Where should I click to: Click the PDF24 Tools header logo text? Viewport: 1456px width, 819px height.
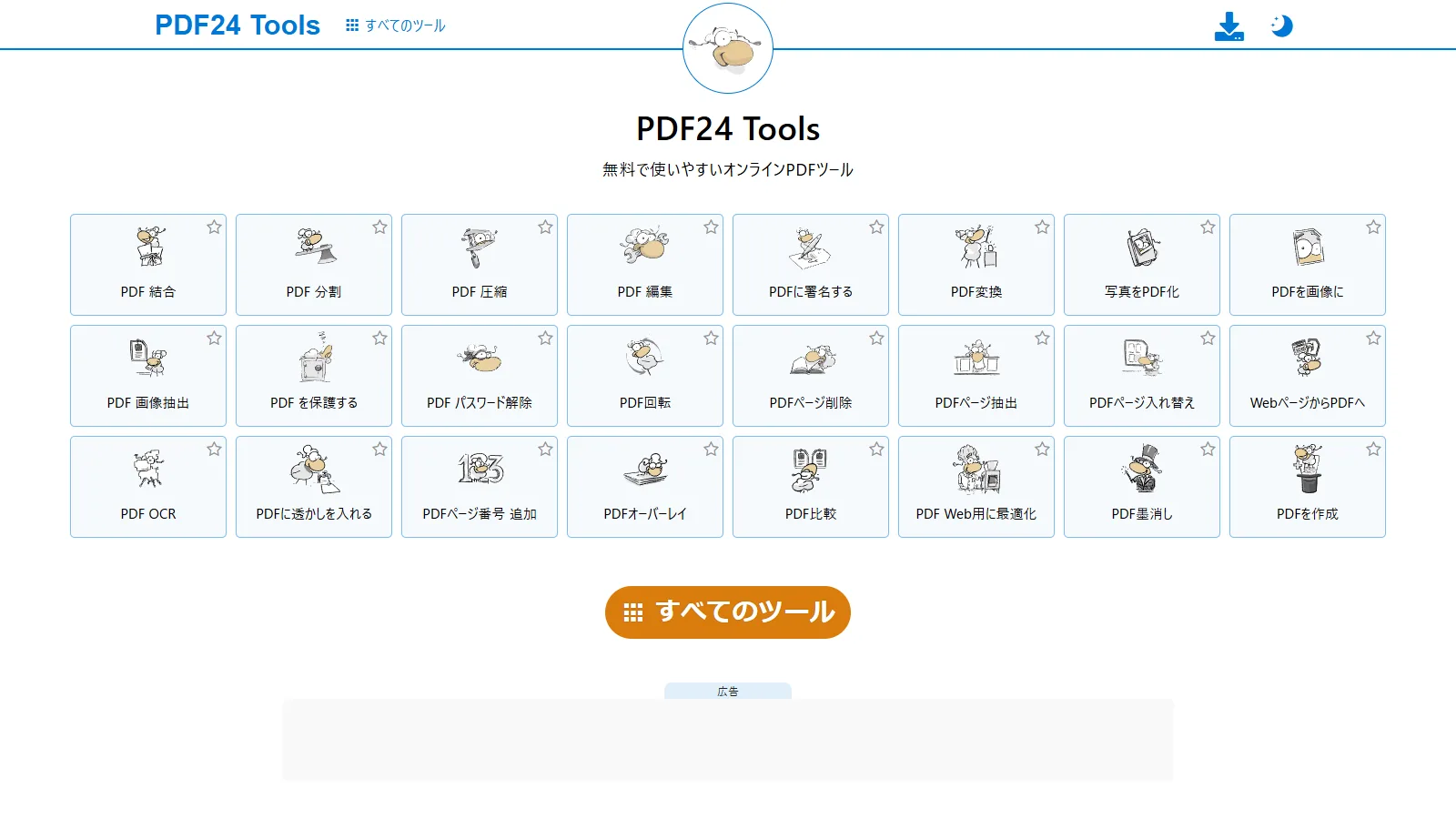click(x=238, y=25)
